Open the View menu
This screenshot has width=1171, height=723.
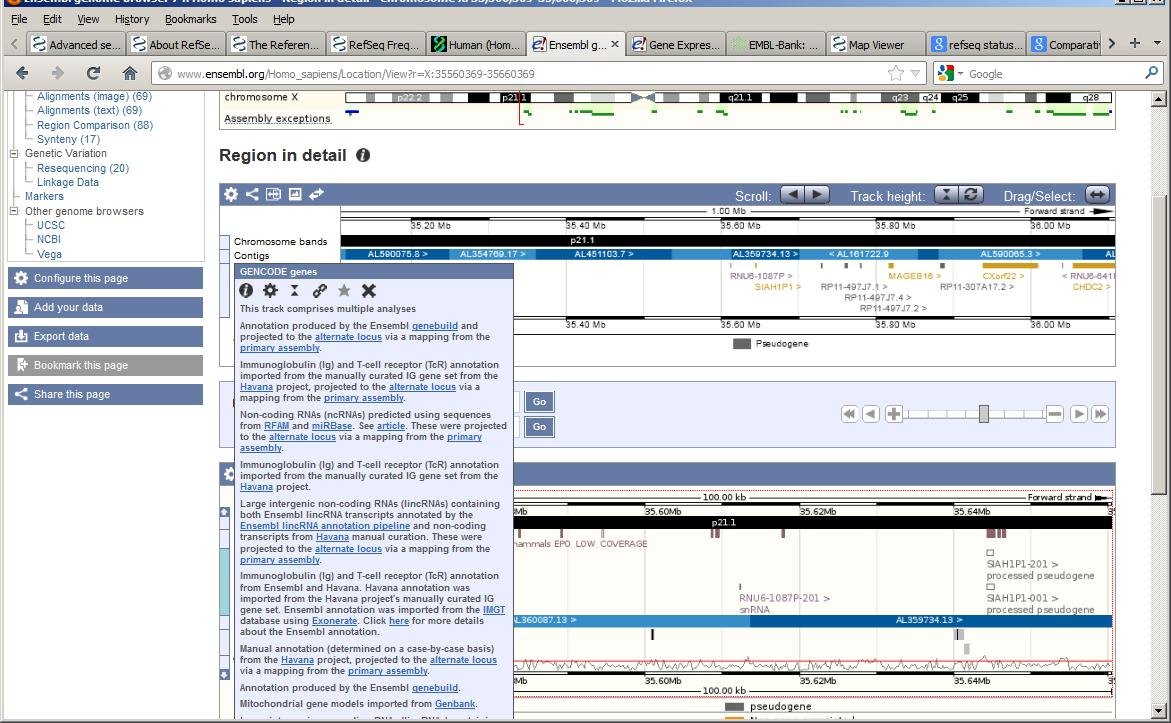click(88, 19)
